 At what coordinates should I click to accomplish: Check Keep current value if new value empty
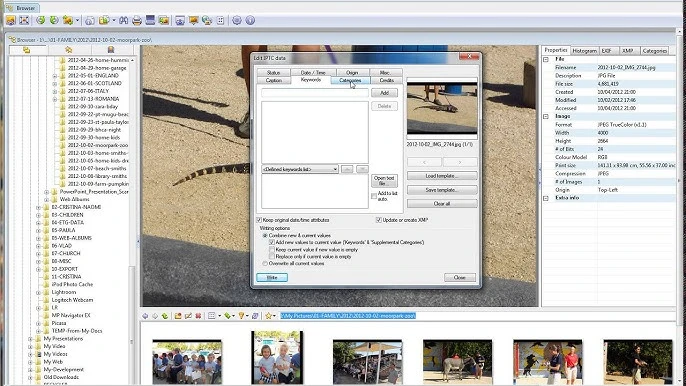pyautogui.click(x=272, y=249)
